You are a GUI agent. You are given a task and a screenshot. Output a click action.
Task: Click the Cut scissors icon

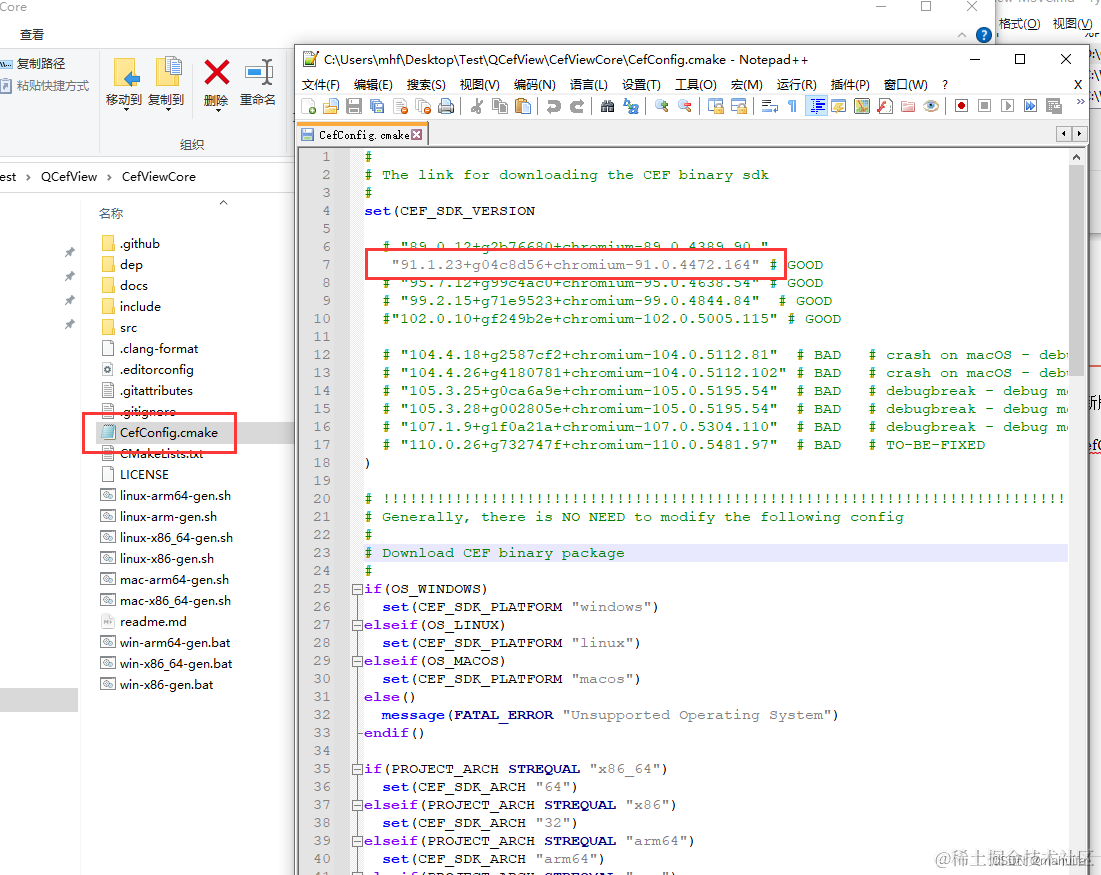(477, 106)
